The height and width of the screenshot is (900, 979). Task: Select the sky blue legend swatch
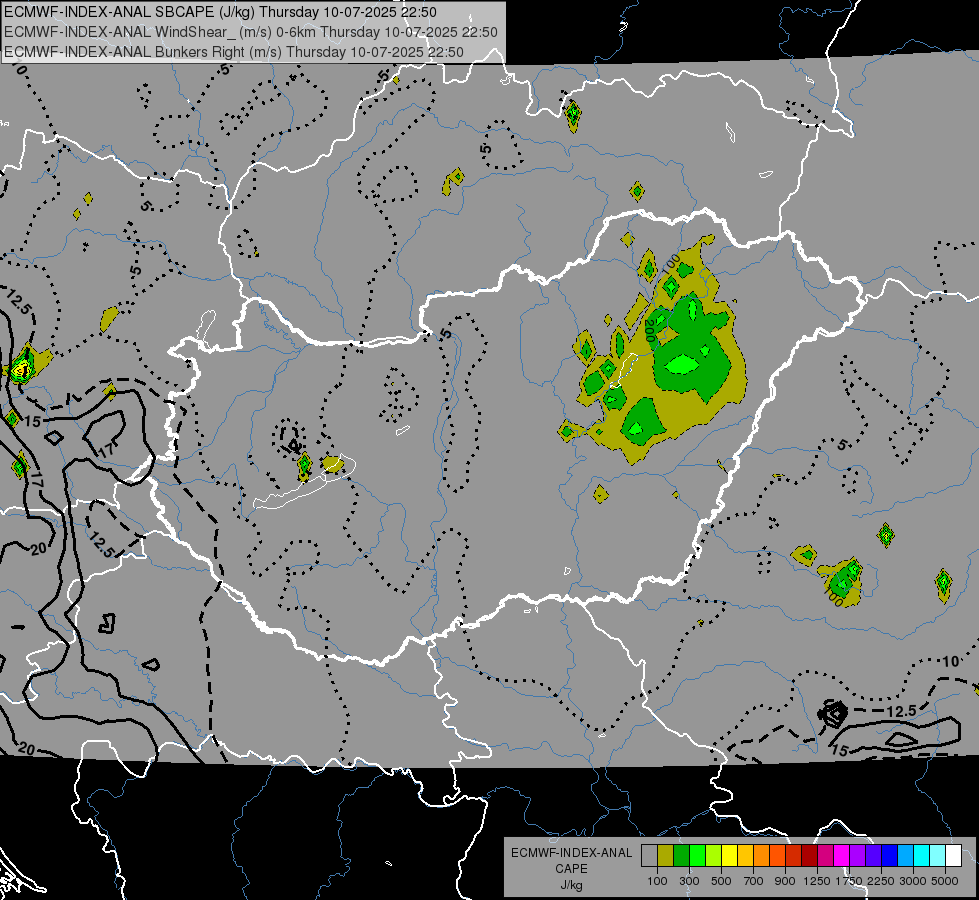click(x=906, y=856)
